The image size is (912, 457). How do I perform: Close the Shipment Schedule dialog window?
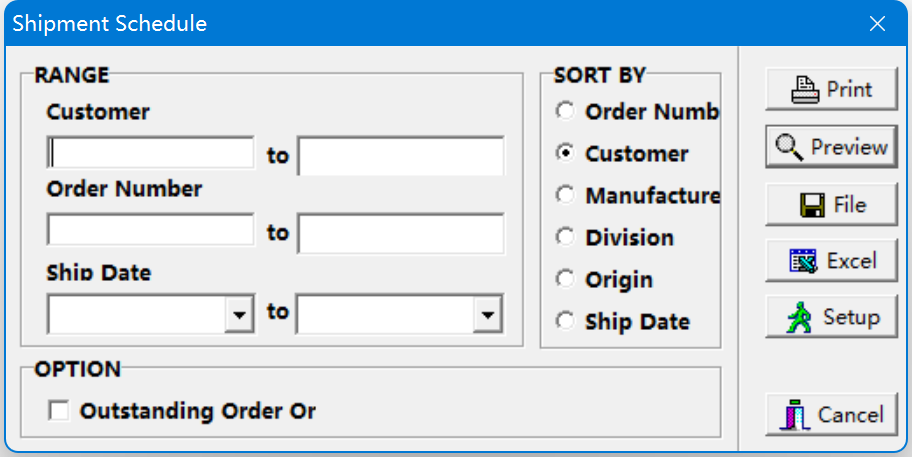point(877,24)
